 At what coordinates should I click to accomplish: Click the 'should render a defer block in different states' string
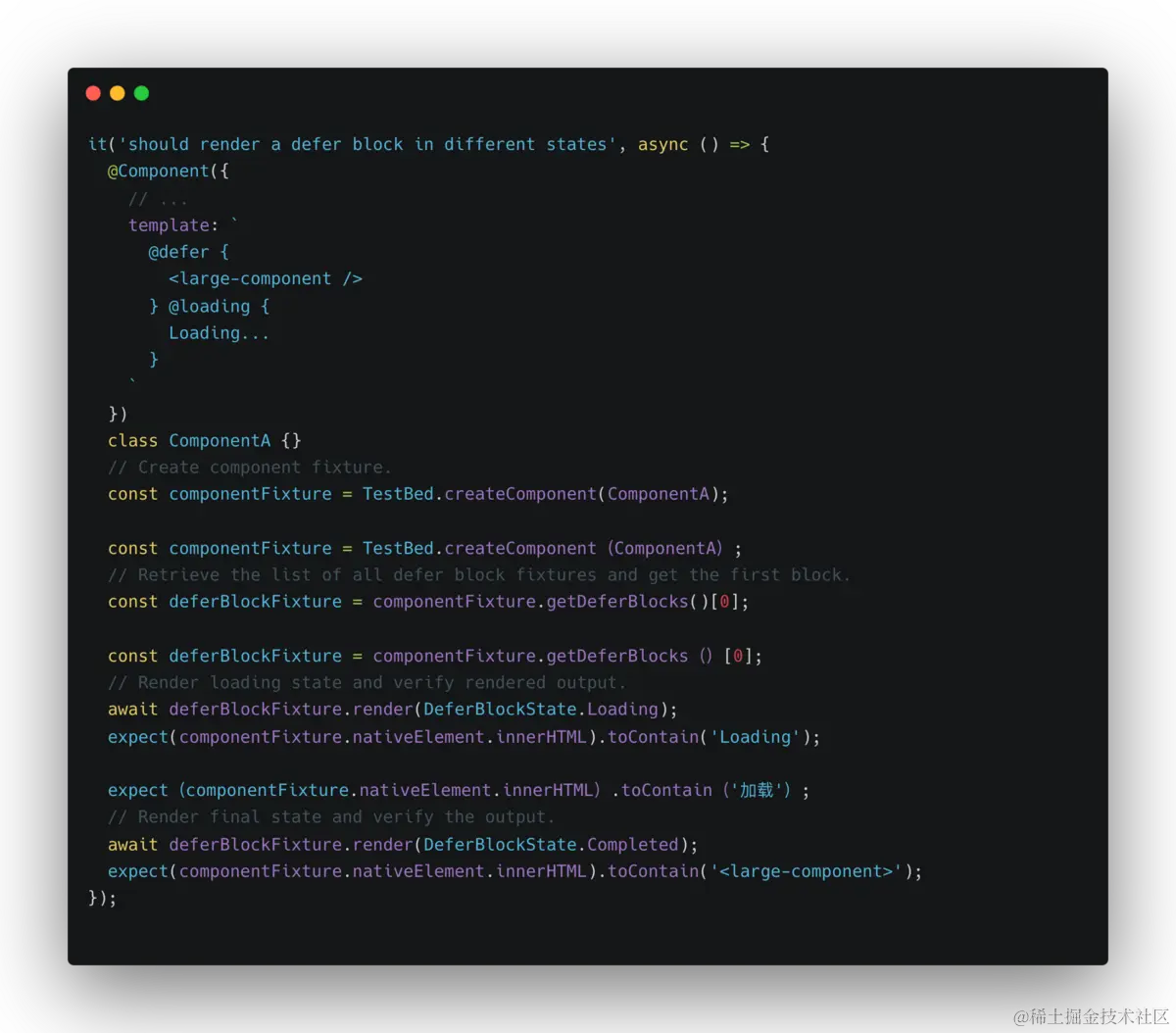(367, 144)
